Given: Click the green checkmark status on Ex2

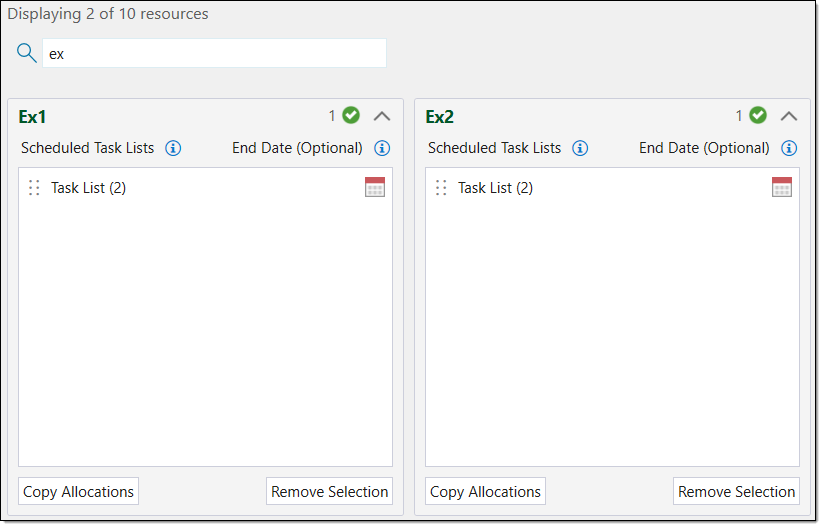Looking at the screenshot, I should pos(758,116).
